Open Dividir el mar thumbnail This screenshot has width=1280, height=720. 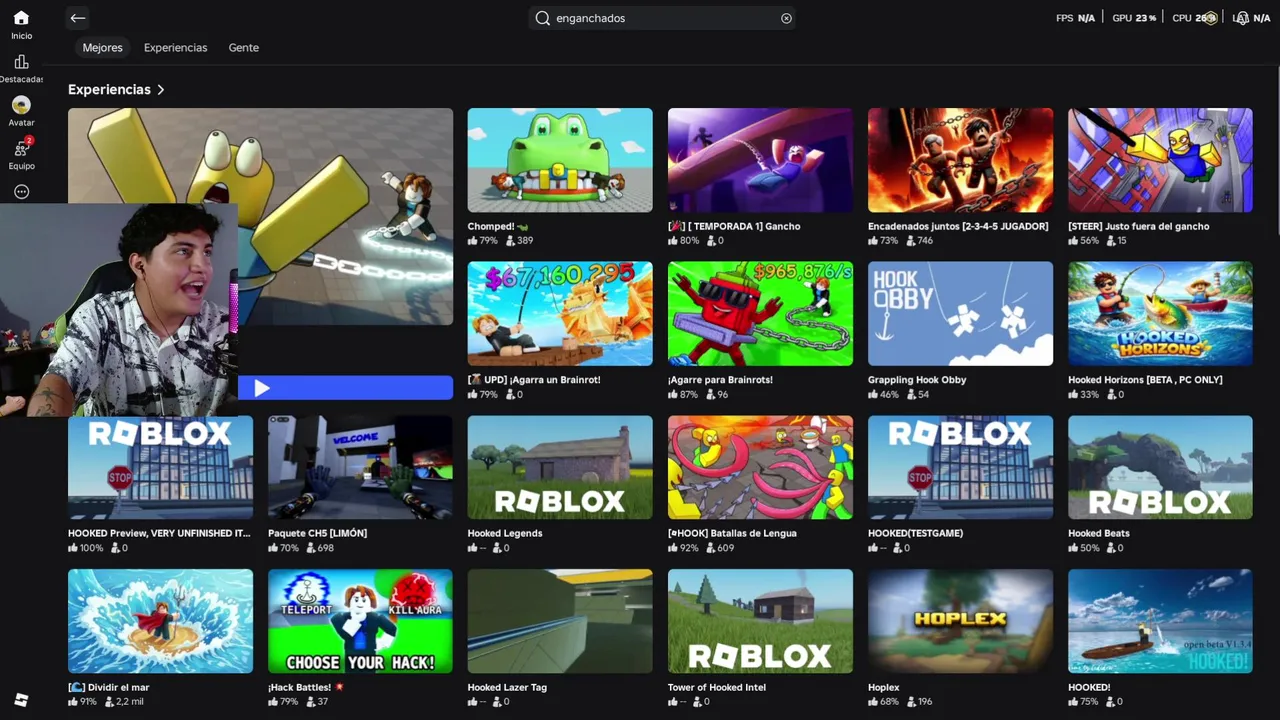[x=160, y=621]
